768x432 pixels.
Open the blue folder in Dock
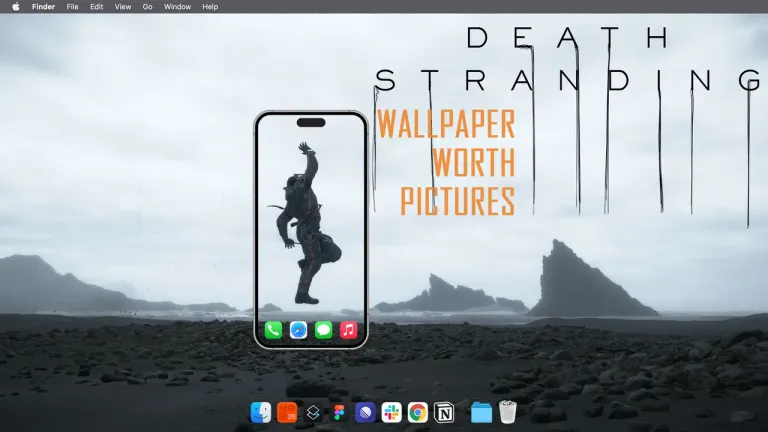click(481, 412)
